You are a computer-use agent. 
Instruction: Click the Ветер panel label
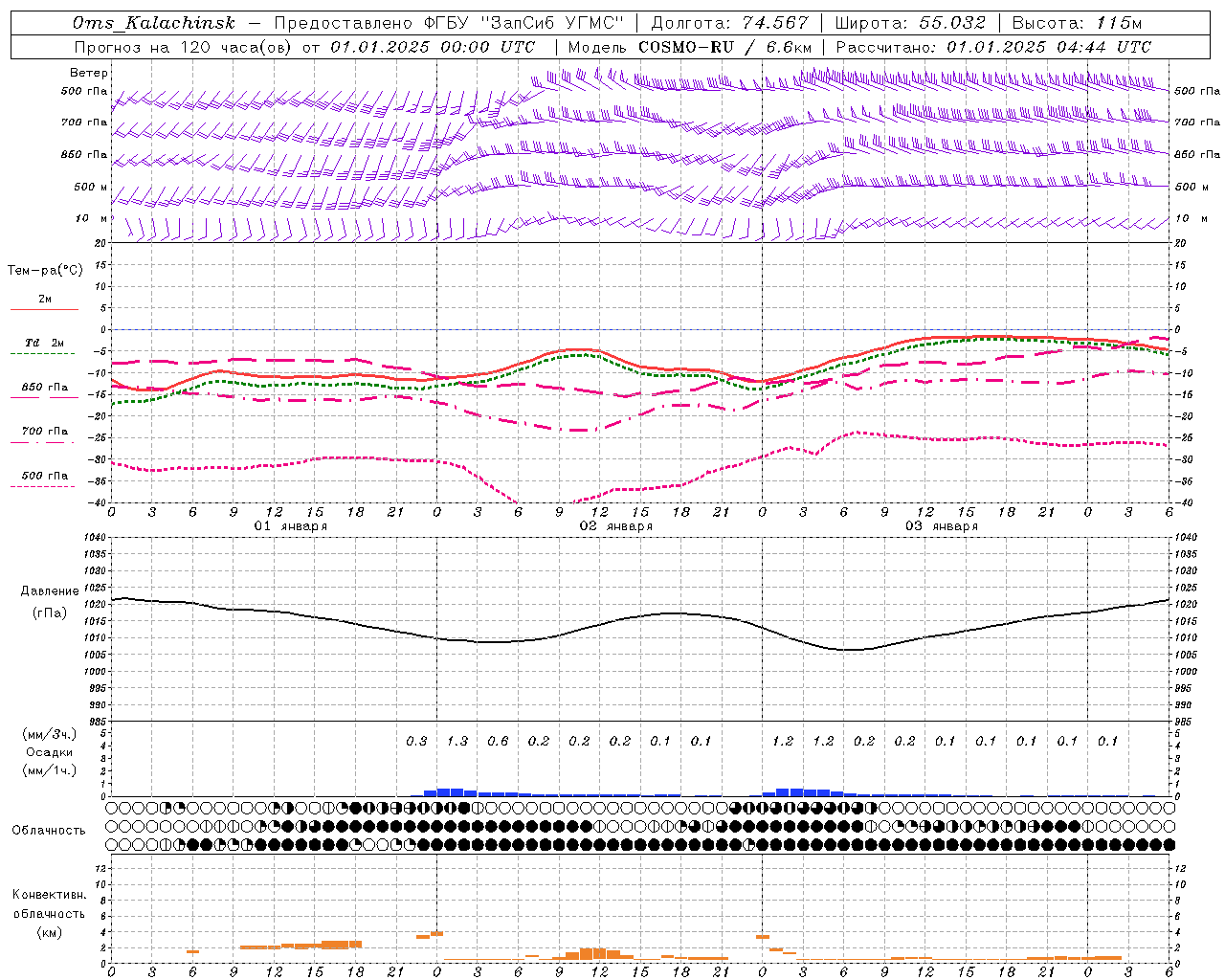point(89,73)
